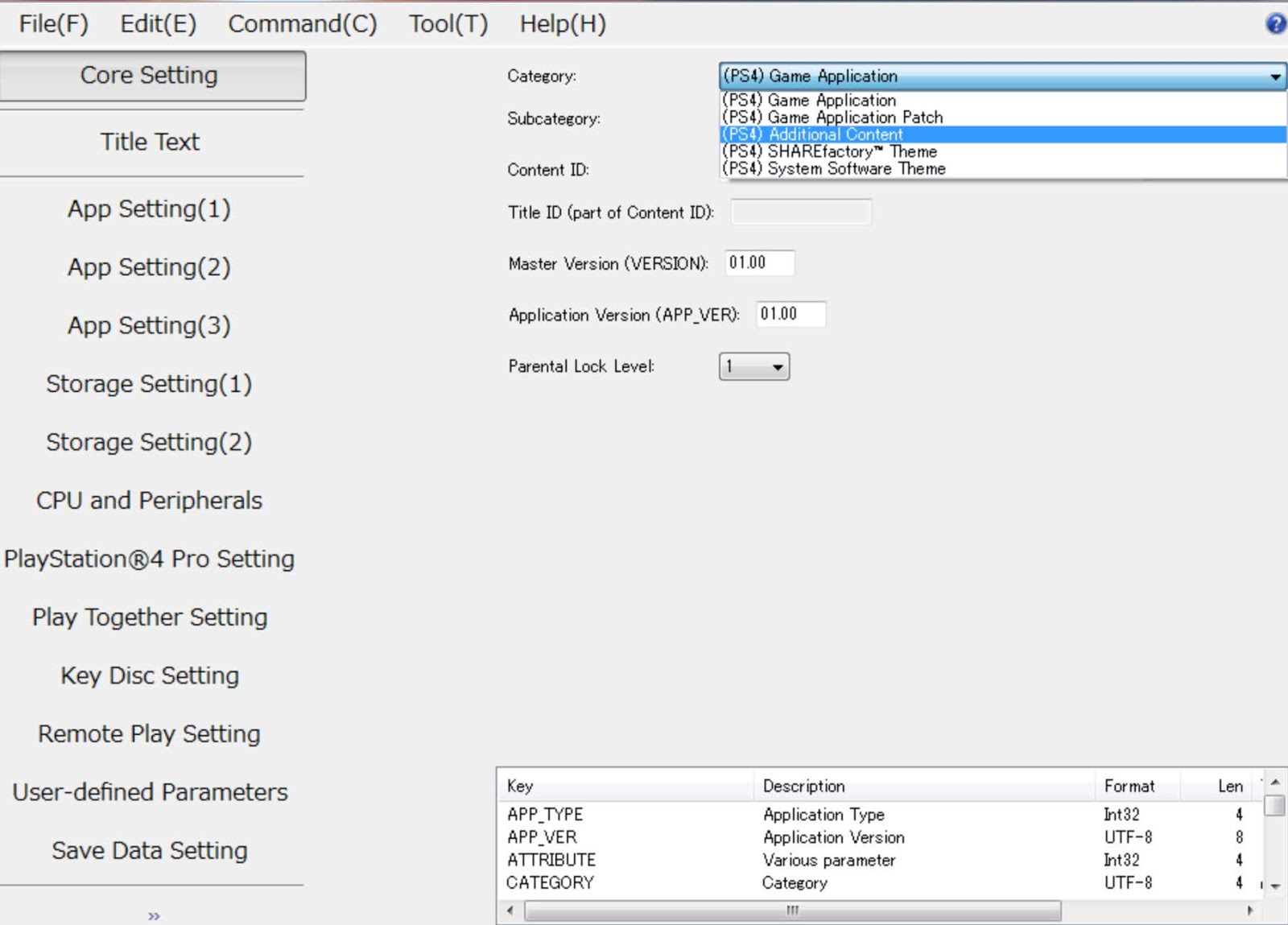
Task: Open Storage Setting(2) page
Action: click(149, 442)
